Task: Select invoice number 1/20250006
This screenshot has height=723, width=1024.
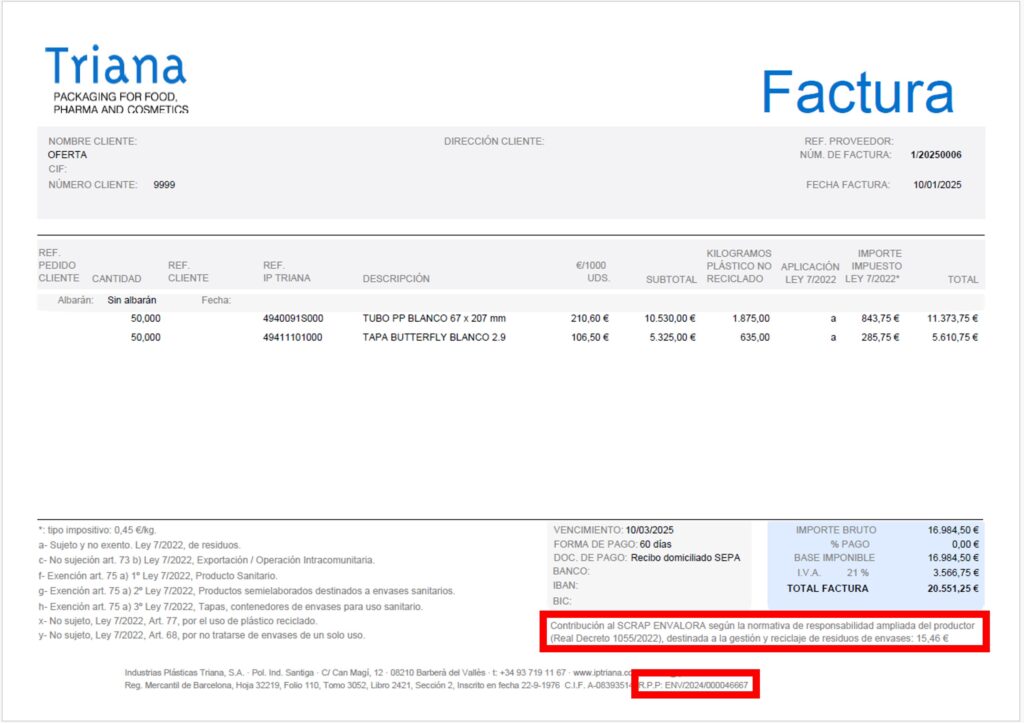Action: (936, 155)
